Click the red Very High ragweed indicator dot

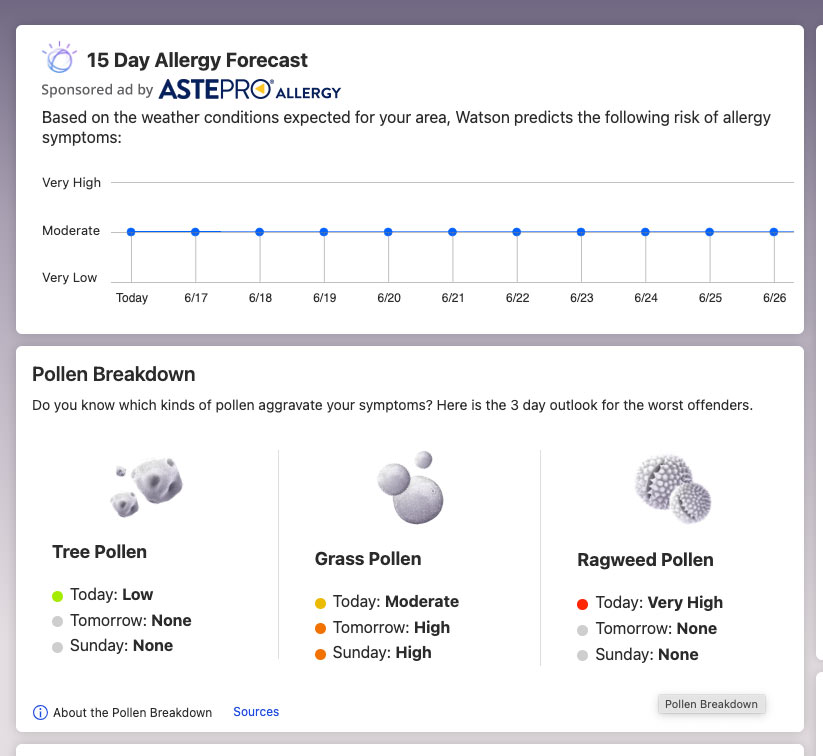point(581,603)
